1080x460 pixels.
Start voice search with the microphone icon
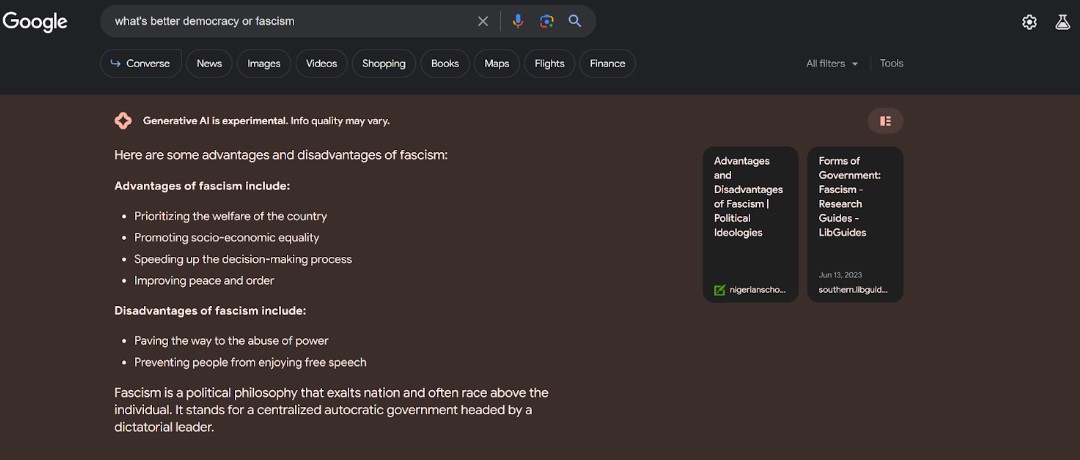coord(518,21)
